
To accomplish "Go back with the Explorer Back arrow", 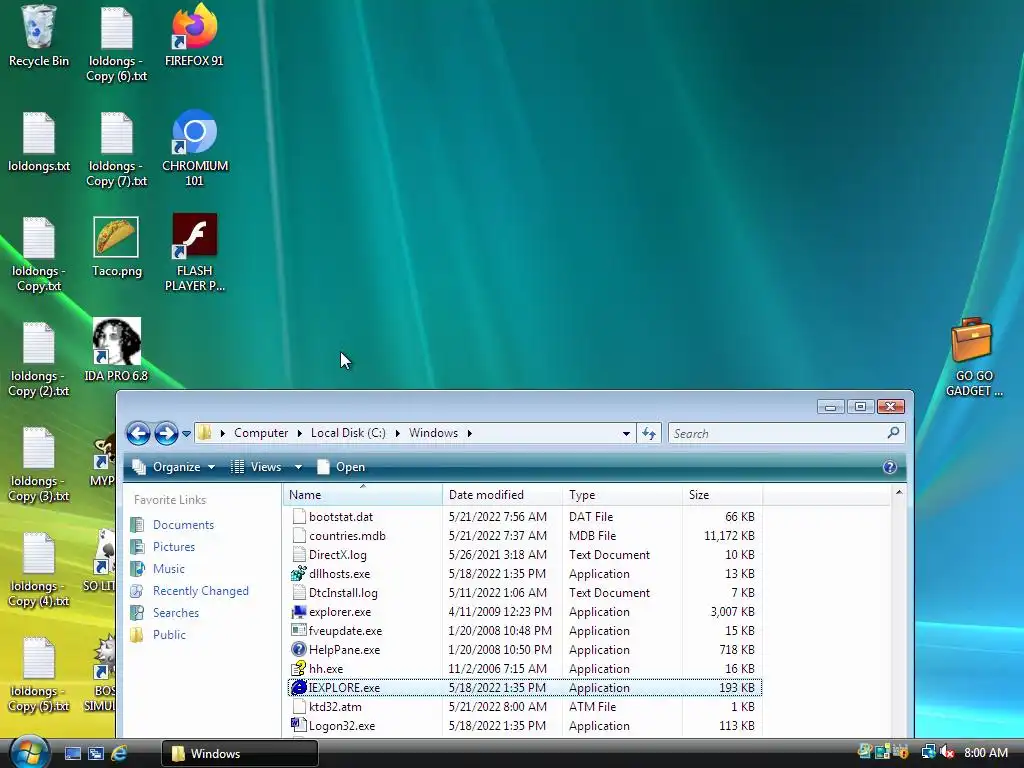I will (x=138, y=433).
